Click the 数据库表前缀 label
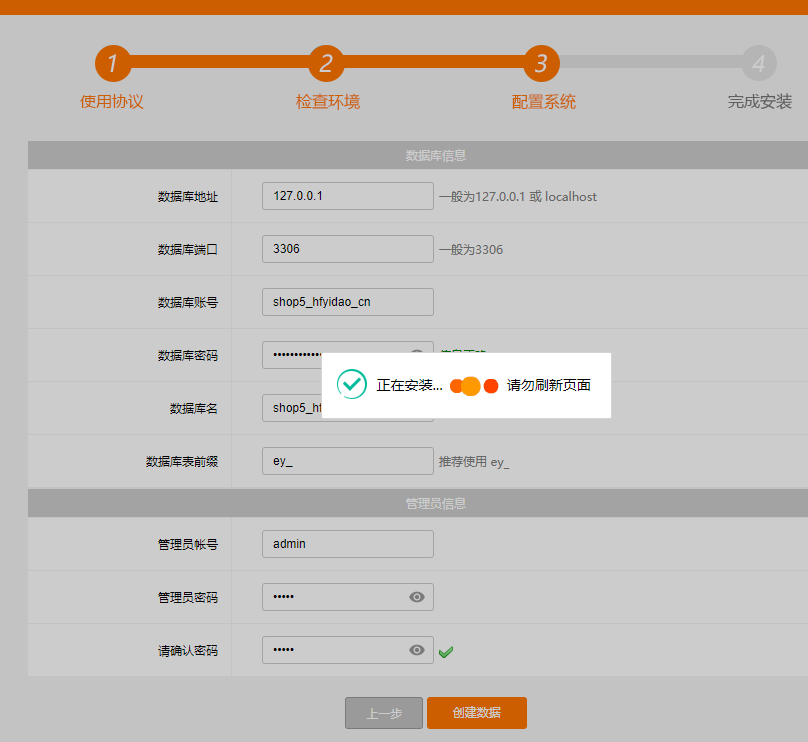The image size is (808, 742). click(182, 462)
